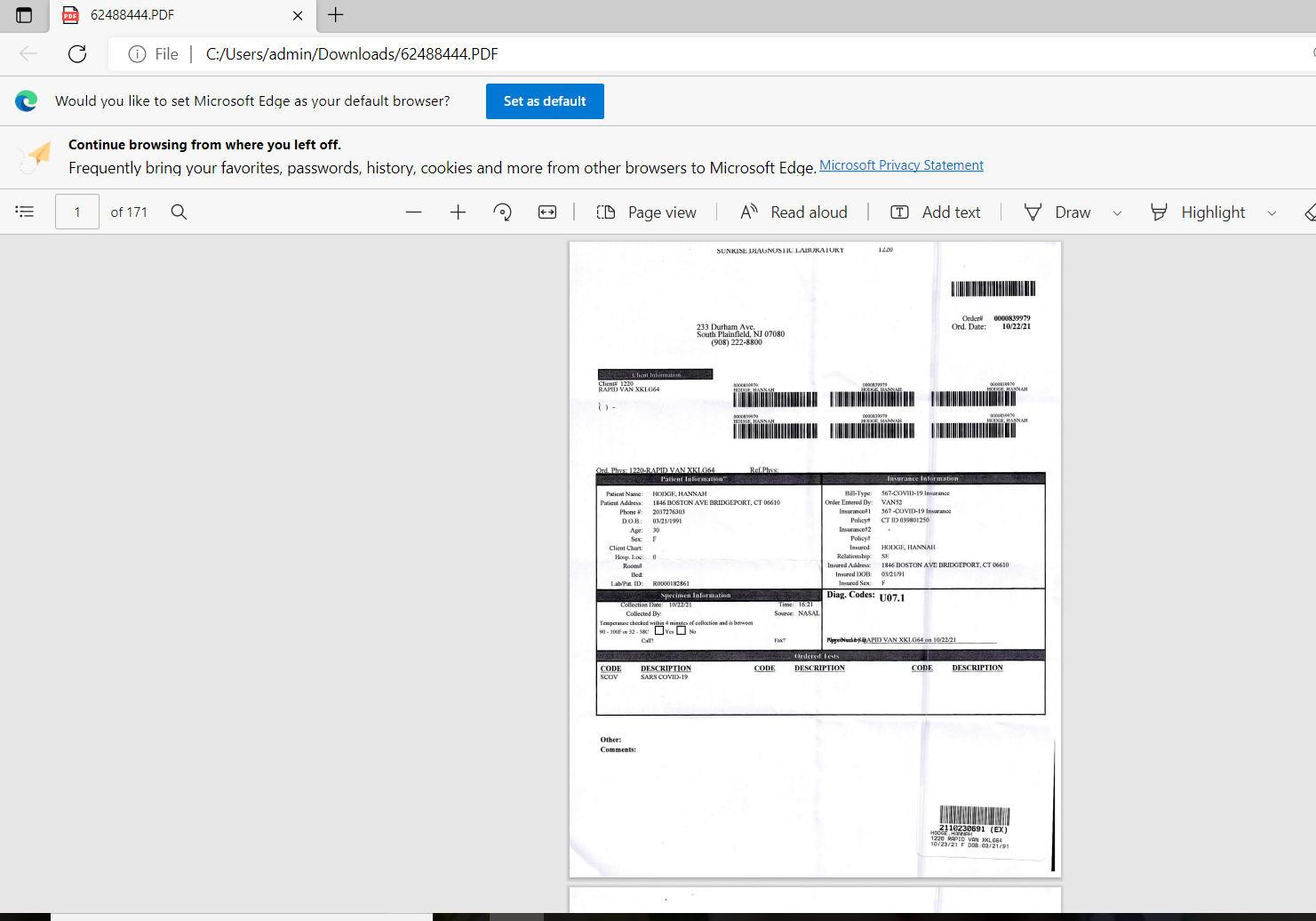
Task: Fit the PDF to width
Action: pos(547,212)
